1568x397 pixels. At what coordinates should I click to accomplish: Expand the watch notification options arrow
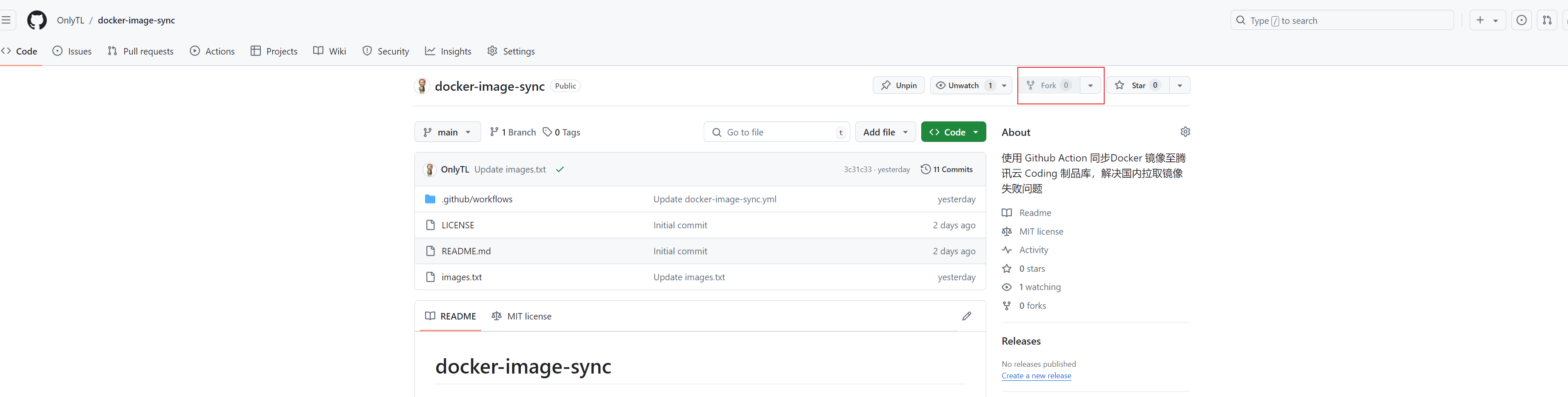[x=1004, y=85]
